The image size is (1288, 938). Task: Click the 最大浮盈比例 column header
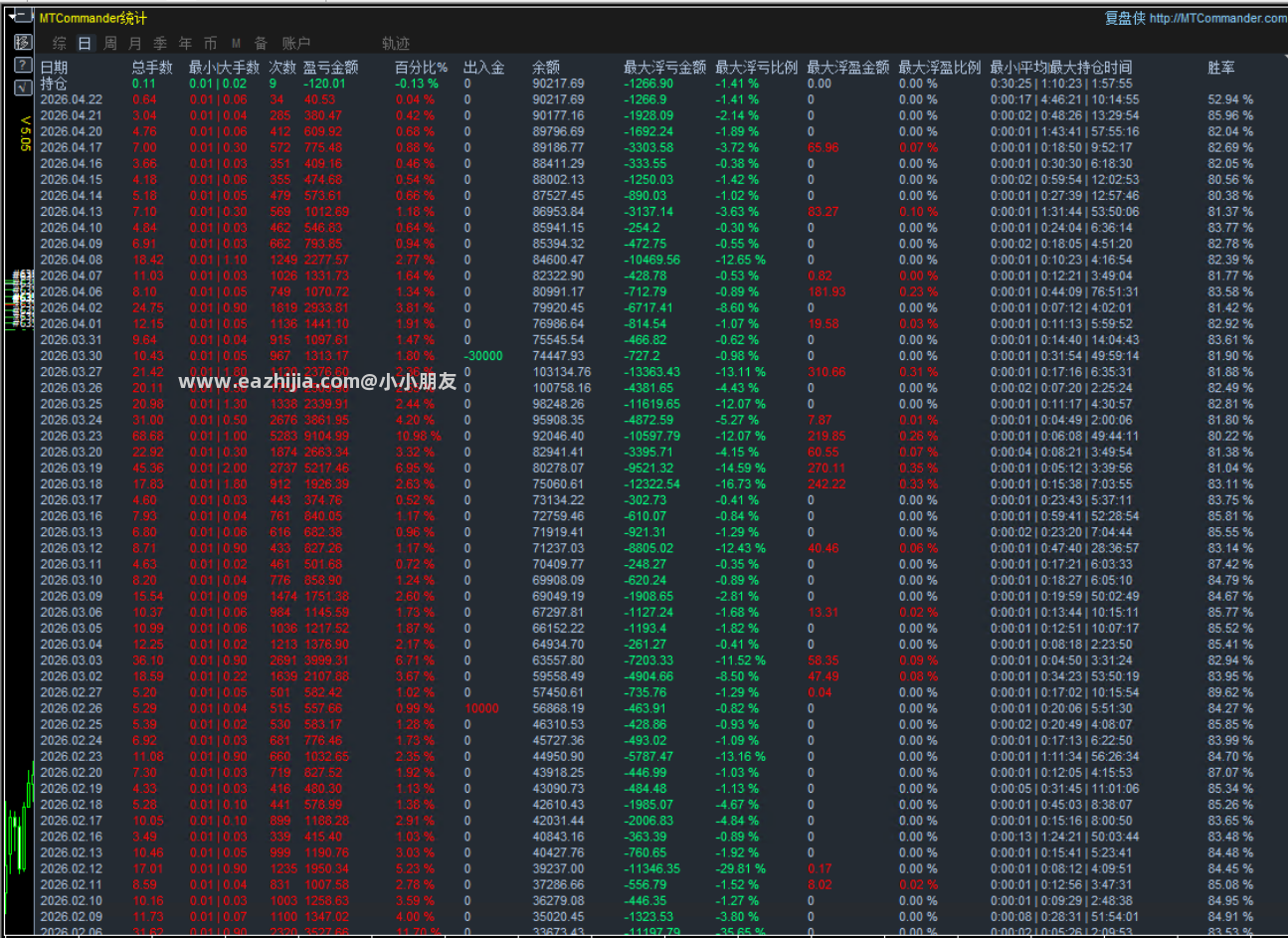pyautogui.click(x=939, y=68)
